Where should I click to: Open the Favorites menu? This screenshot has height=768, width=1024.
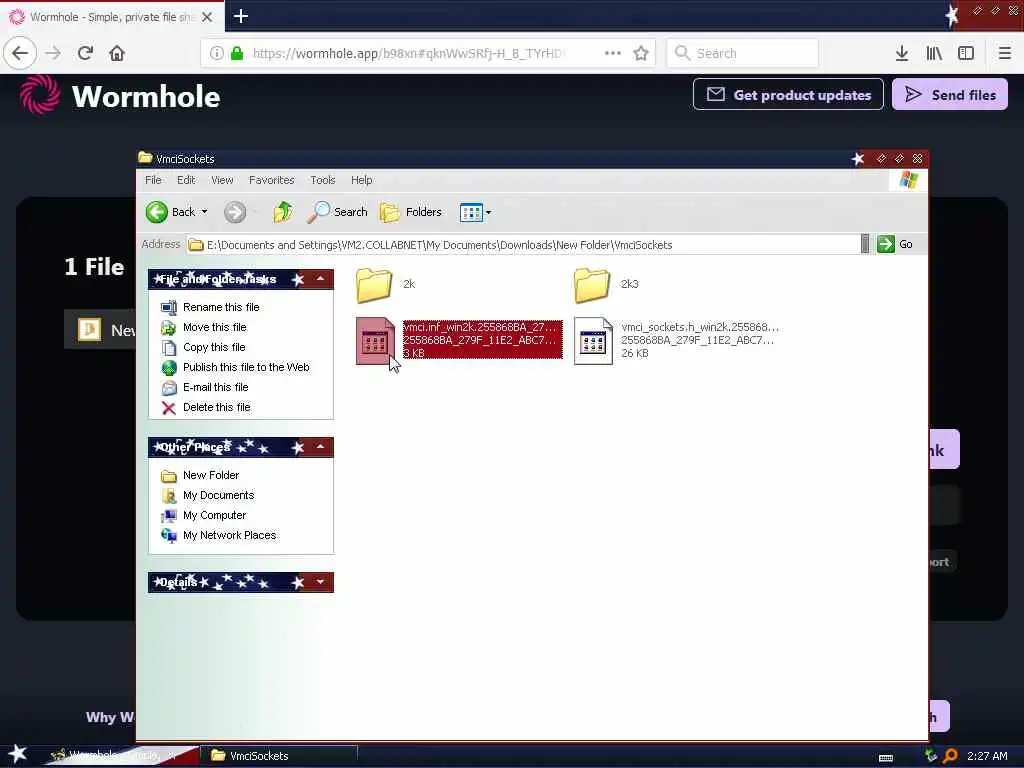click(272, 180)
